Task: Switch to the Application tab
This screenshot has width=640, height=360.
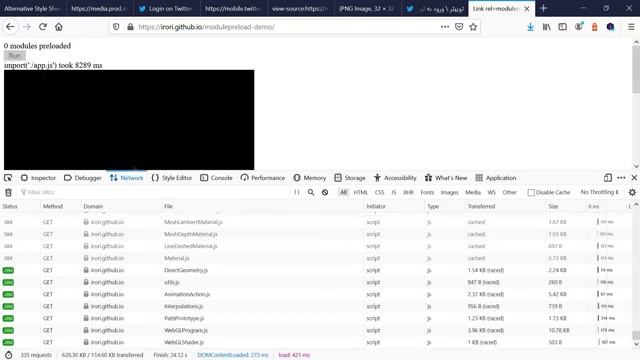Action: (x=496, y=178)
